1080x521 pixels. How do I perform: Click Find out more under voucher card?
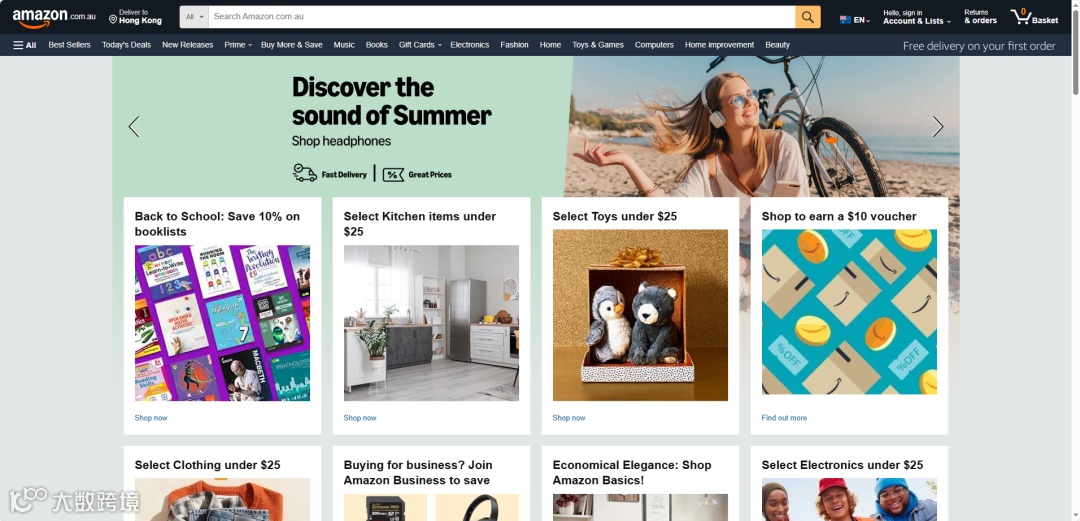point(784,418)
